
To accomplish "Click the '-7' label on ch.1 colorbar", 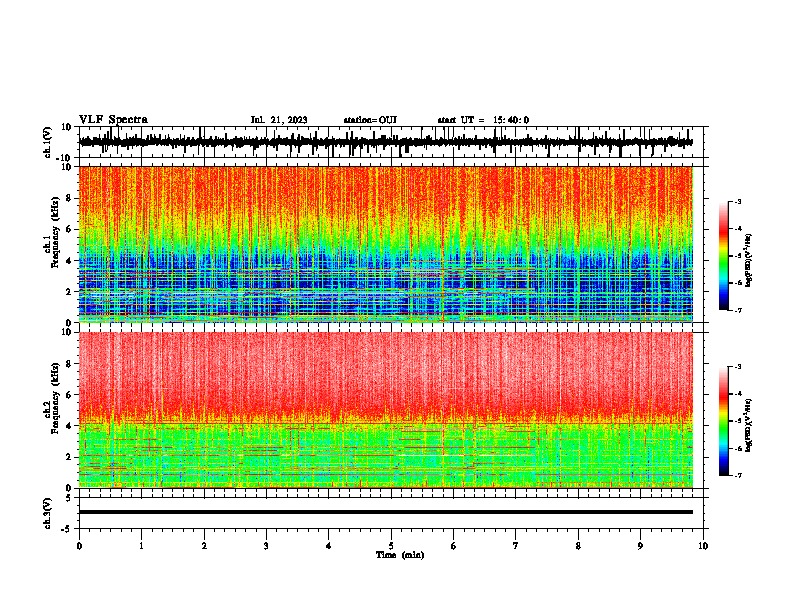I will 737,310.
